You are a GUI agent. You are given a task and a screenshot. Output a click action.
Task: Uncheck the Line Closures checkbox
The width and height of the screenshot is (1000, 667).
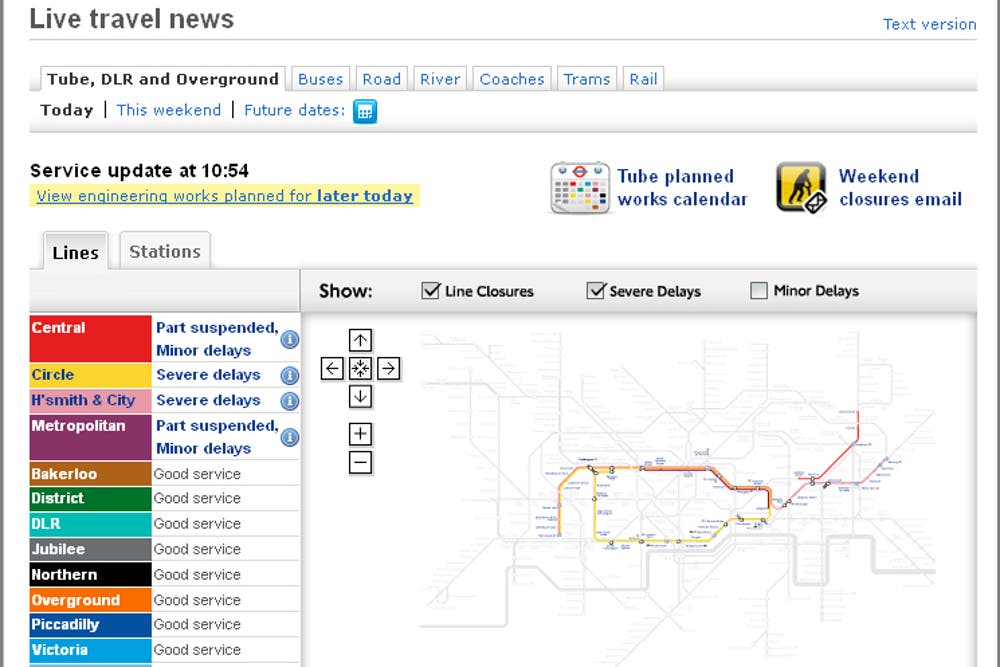431,291
